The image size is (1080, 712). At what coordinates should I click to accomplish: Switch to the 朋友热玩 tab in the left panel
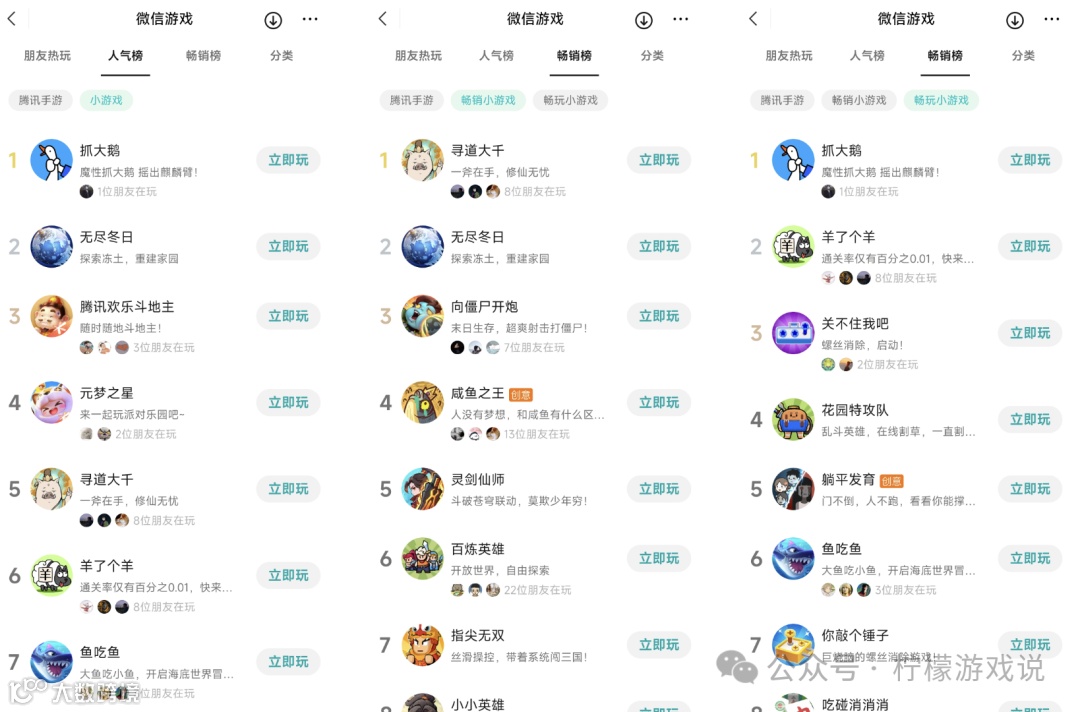pos(48,56)
